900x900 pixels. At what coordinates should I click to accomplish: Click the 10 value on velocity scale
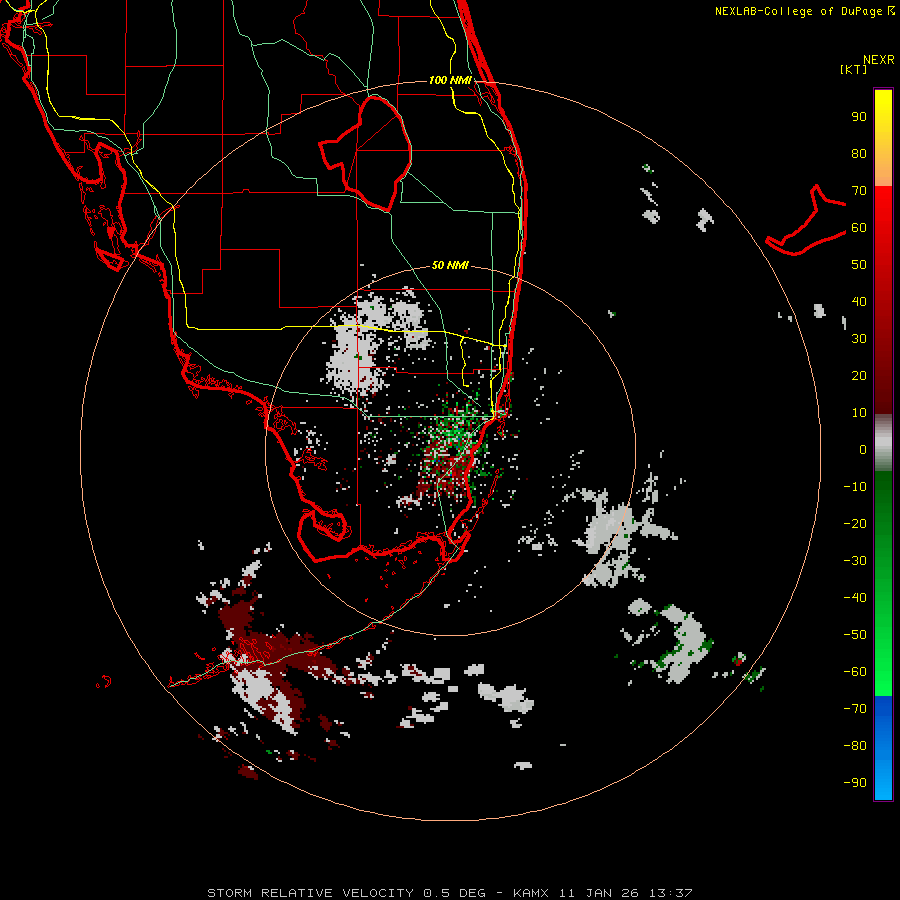[859, 413]
